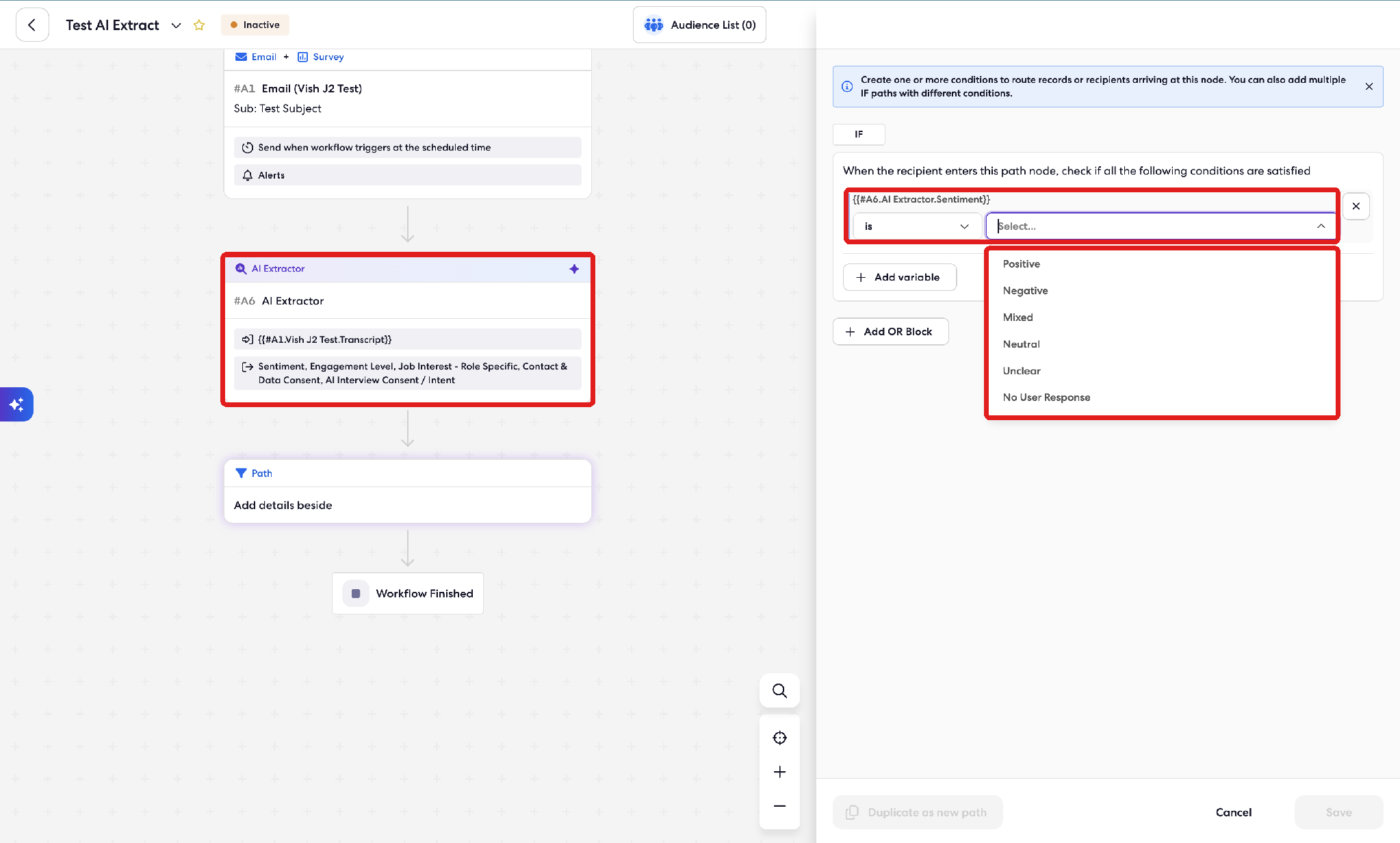Click the Transcript input variable row
The width and height of the screenshot is (1400, 843).
click(x=408, y=339)
